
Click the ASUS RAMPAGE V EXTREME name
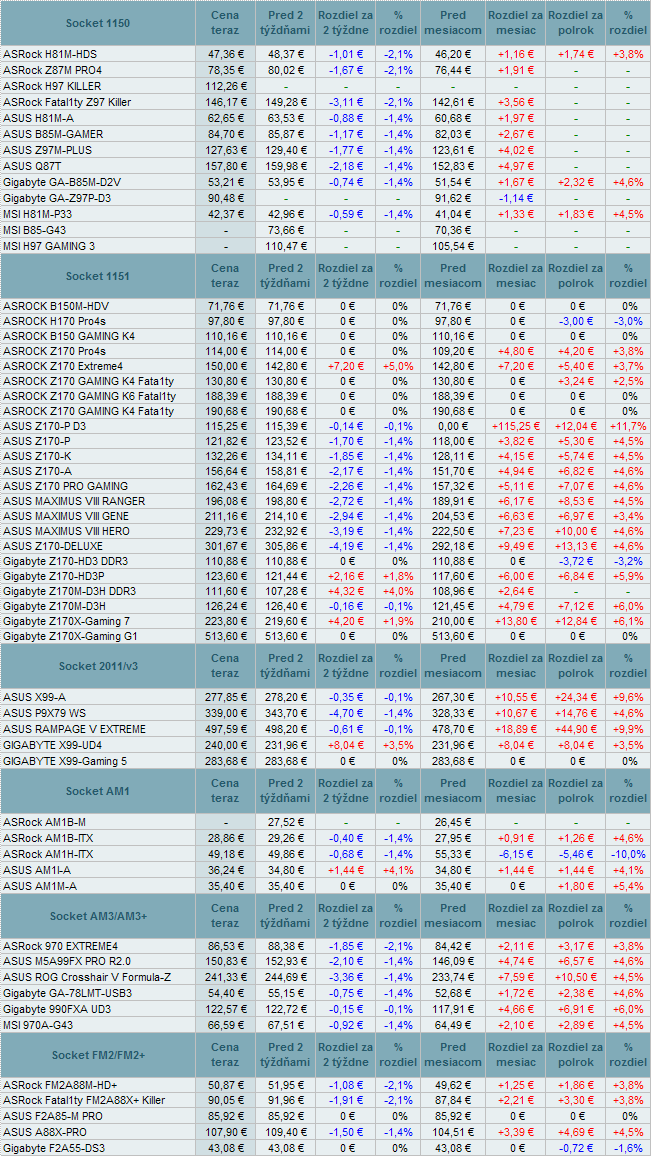click(74, 729)
